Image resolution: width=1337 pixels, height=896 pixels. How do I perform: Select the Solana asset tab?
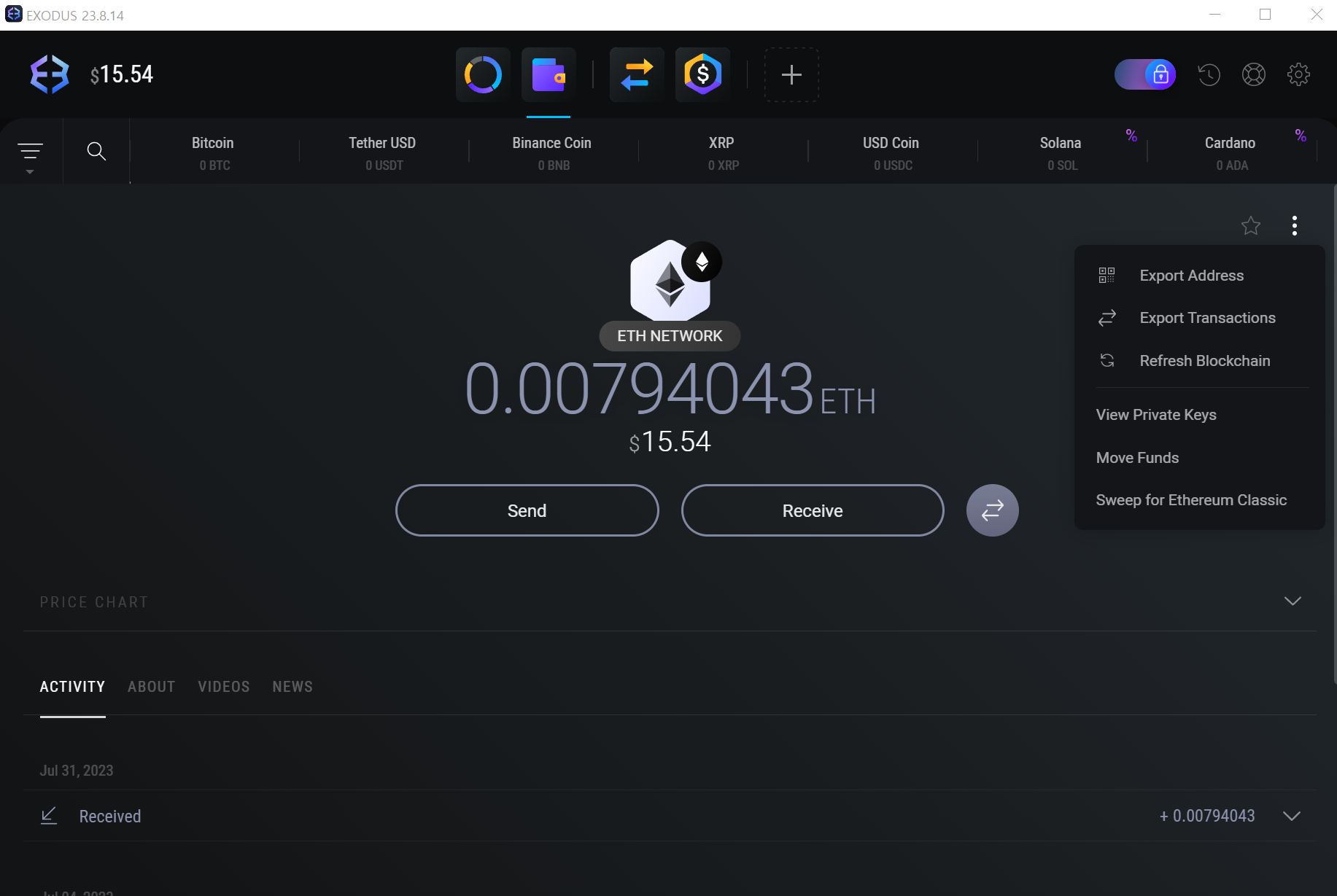click(x=1061, y=152)
